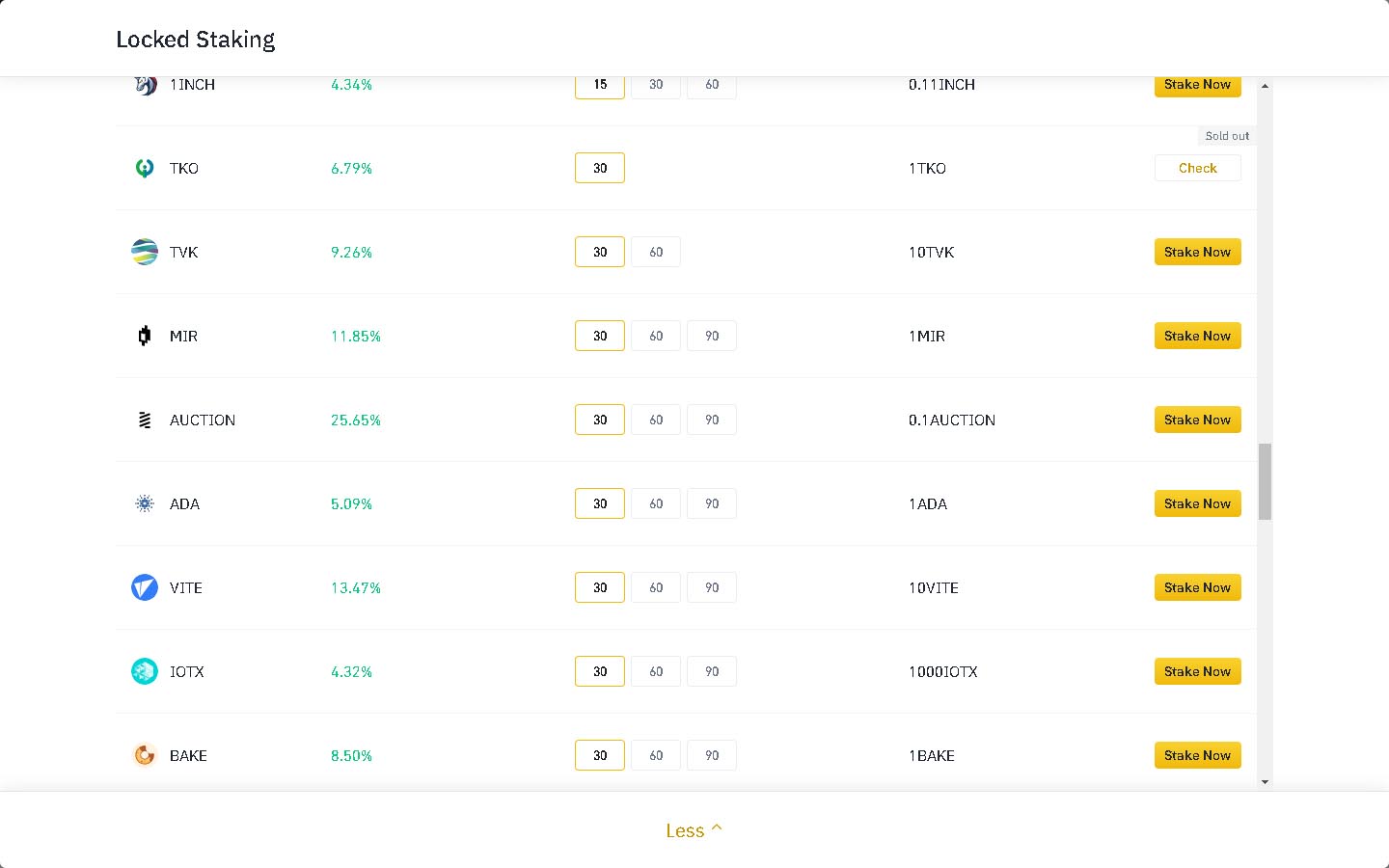1389x868 pixels.
Task: Click the AUCTION 25.65% rate
Action: point(356,420)
